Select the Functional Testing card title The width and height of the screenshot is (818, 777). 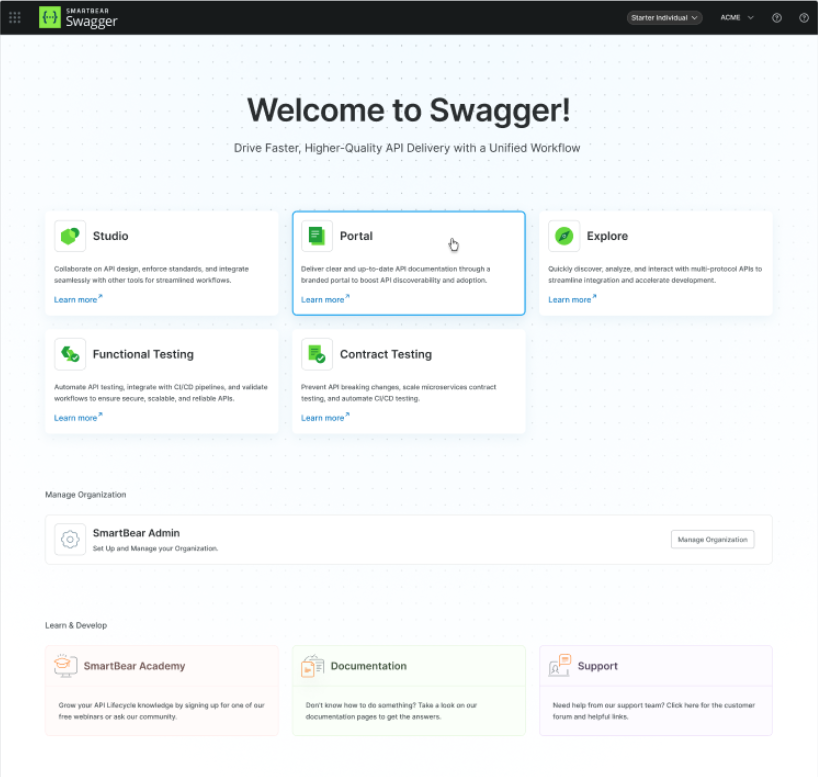point(143,354)
